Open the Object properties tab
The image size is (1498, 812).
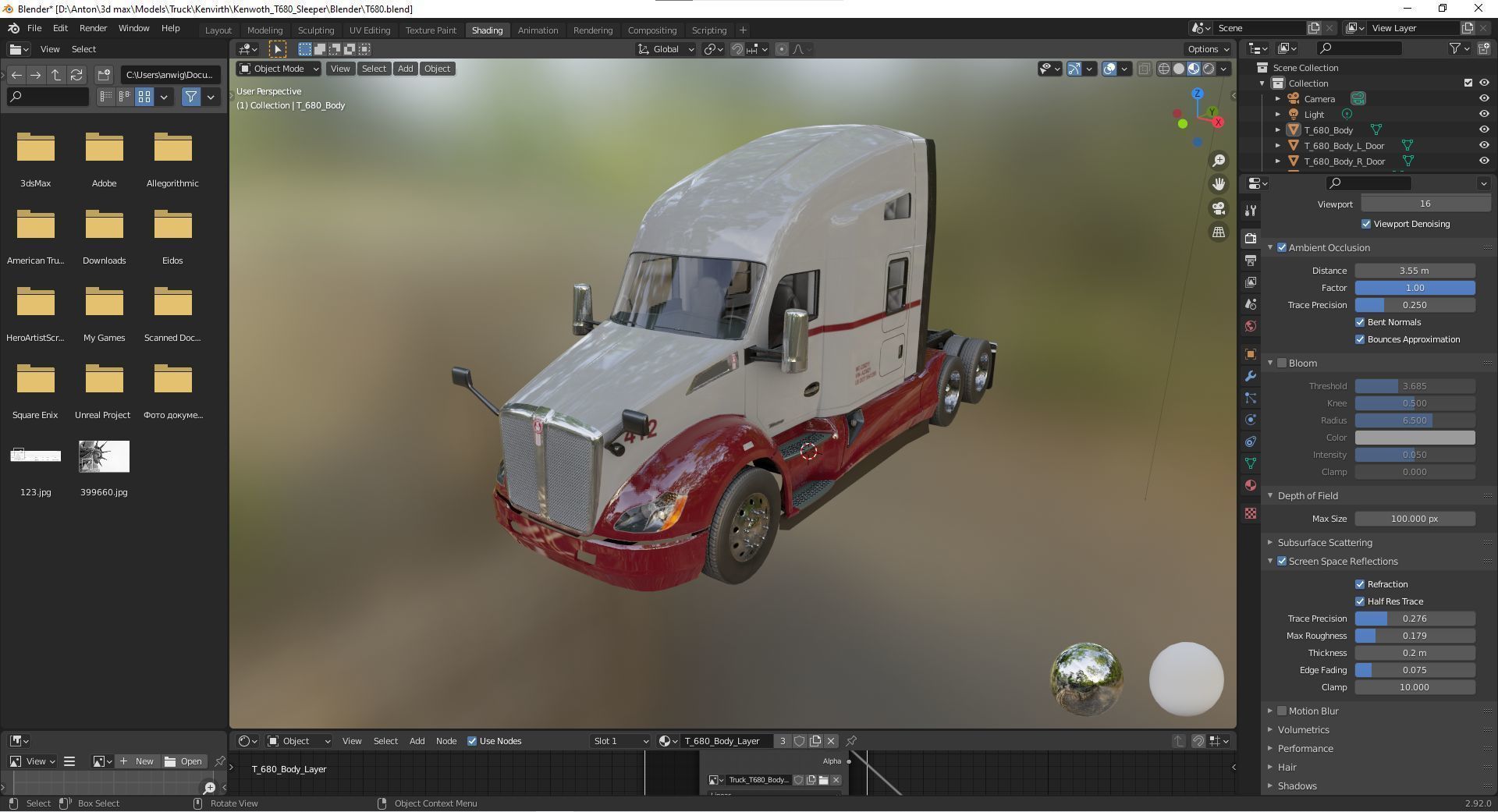tap(1251, 354)
